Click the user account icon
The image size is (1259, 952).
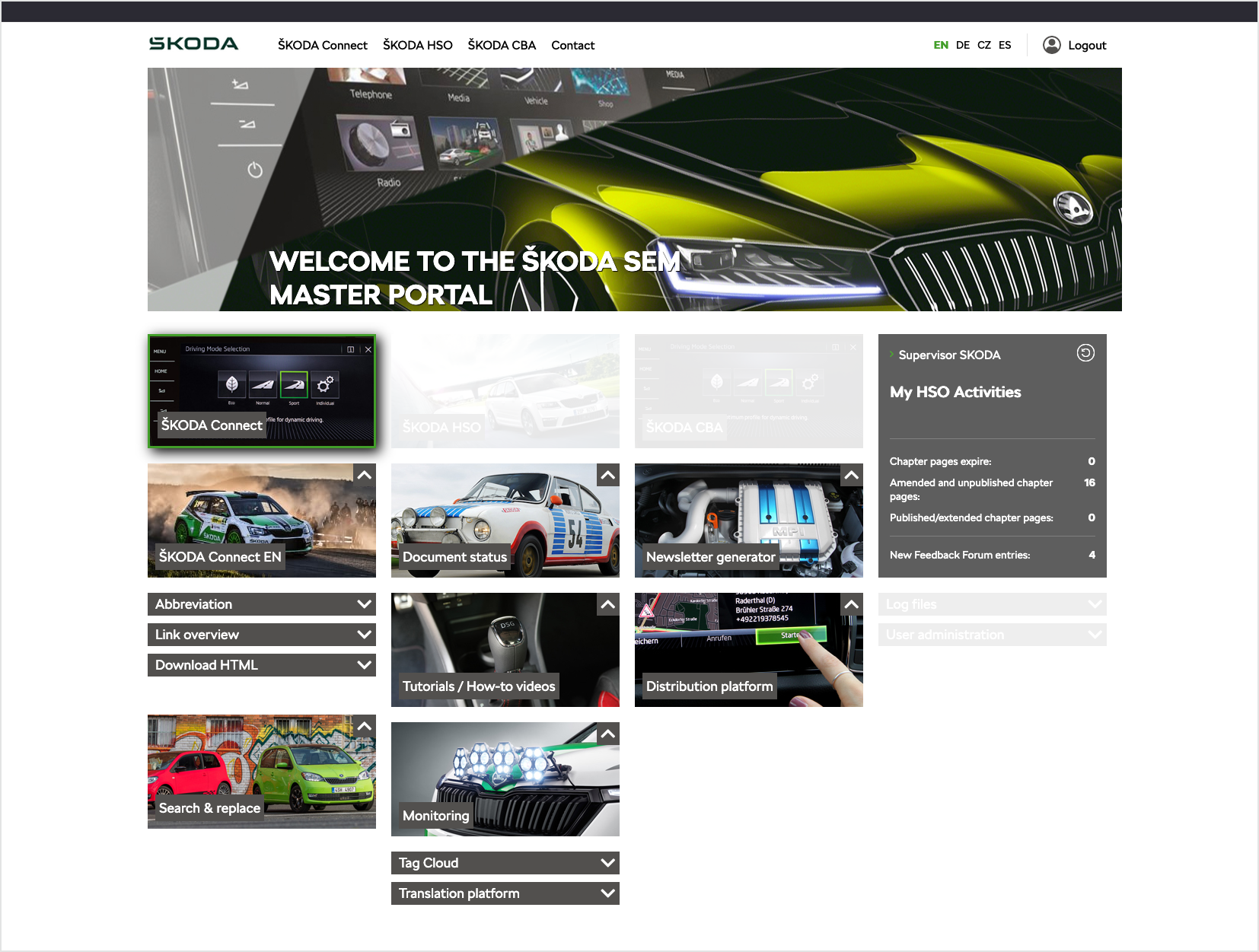(1051, 45)
